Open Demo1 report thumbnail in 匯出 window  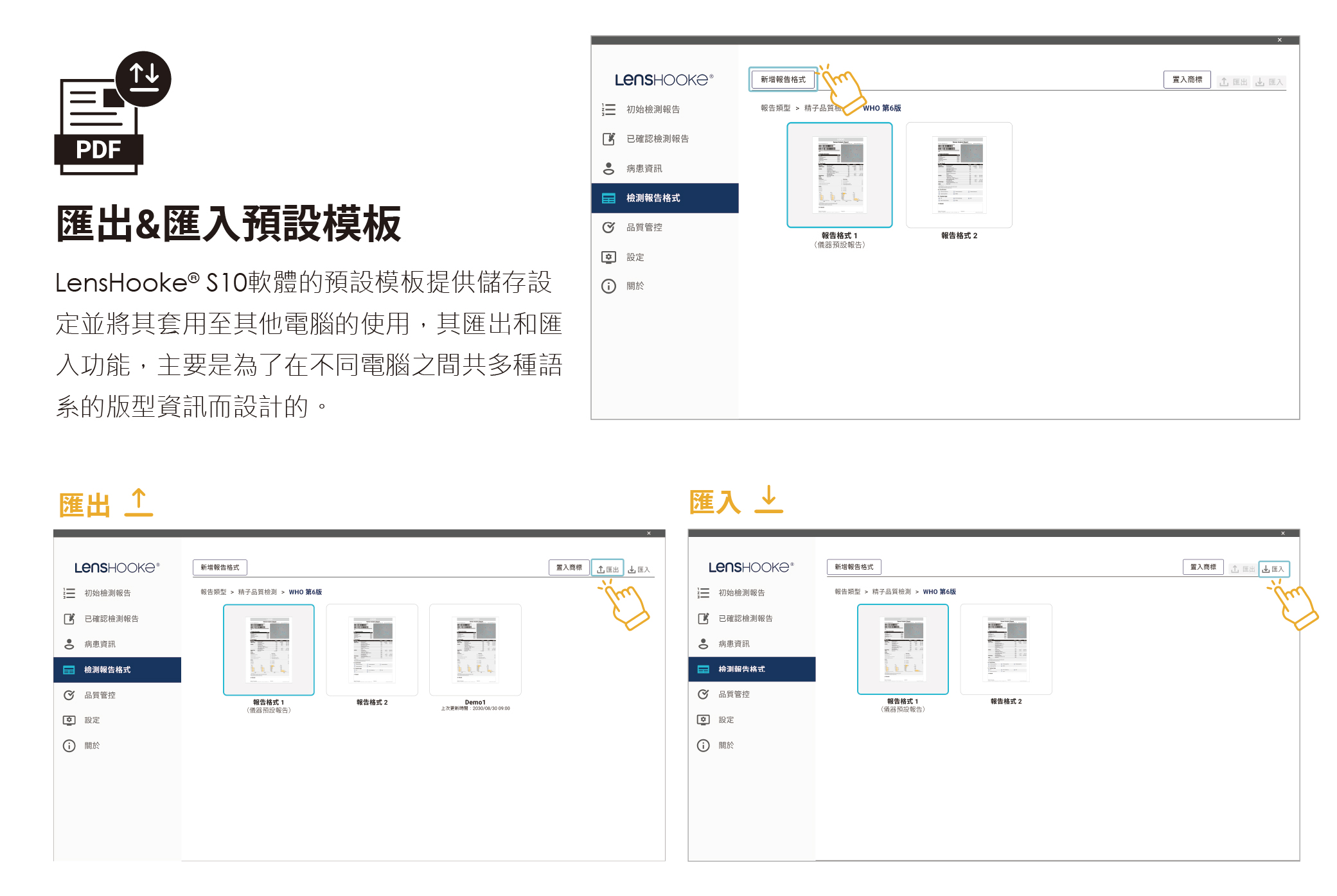point(475,649)
